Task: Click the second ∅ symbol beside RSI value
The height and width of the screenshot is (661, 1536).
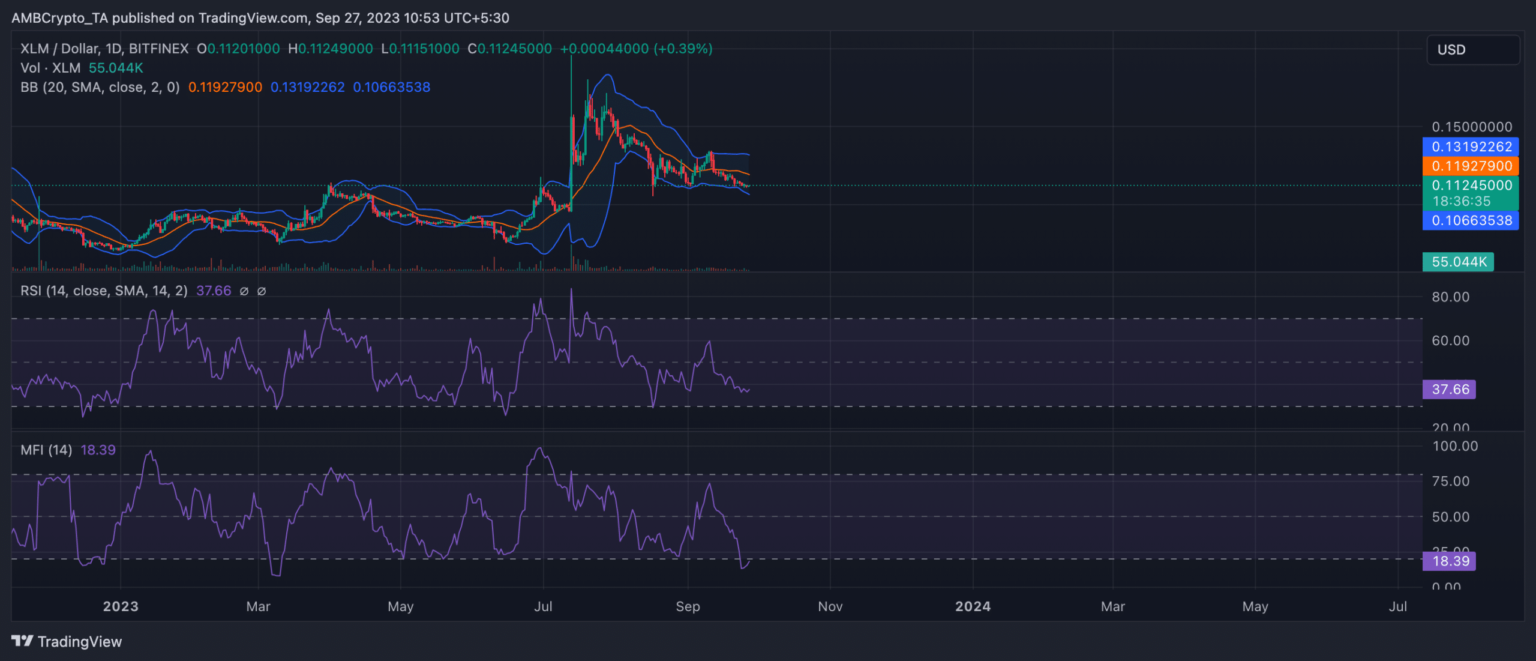Action: (x=262, y=291)
